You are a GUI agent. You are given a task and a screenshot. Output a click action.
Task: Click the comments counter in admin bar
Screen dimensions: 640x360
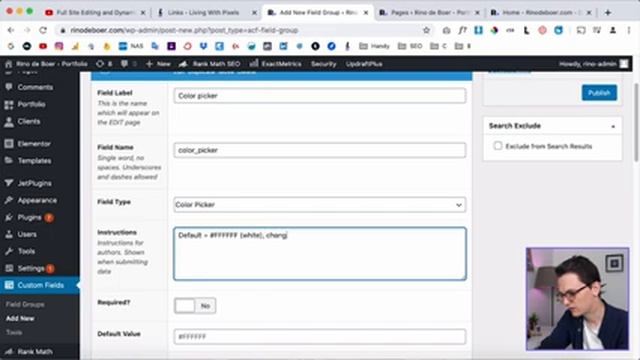129,64
